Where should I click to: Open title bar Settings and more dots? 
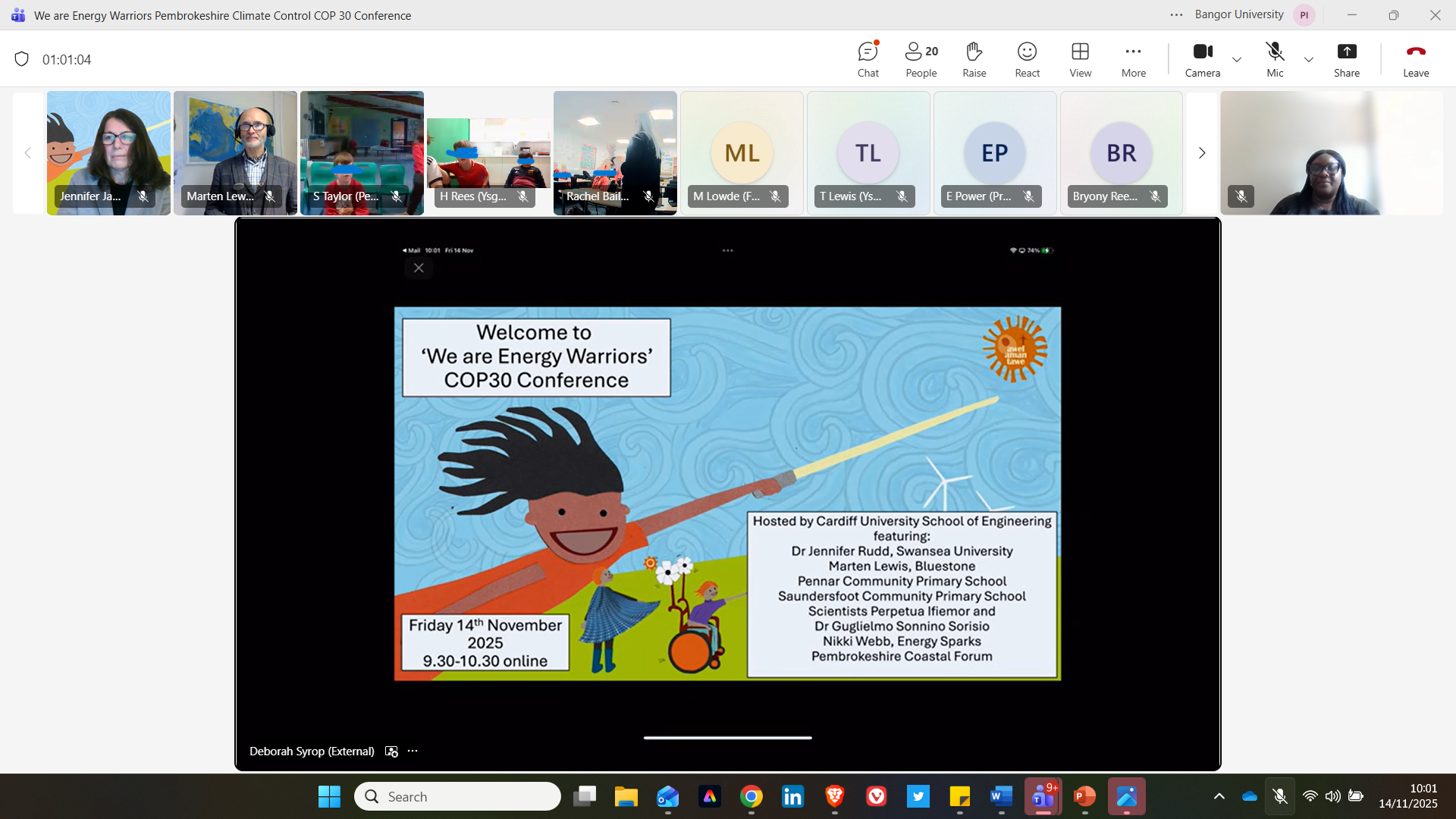(1176, 15)
